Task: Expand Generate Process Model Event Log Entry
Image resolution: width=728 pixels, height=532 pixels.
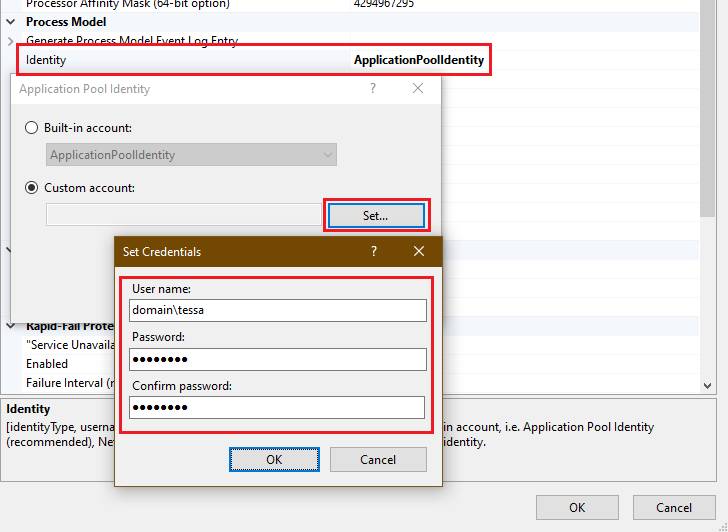Action: [x=11, y=41]
